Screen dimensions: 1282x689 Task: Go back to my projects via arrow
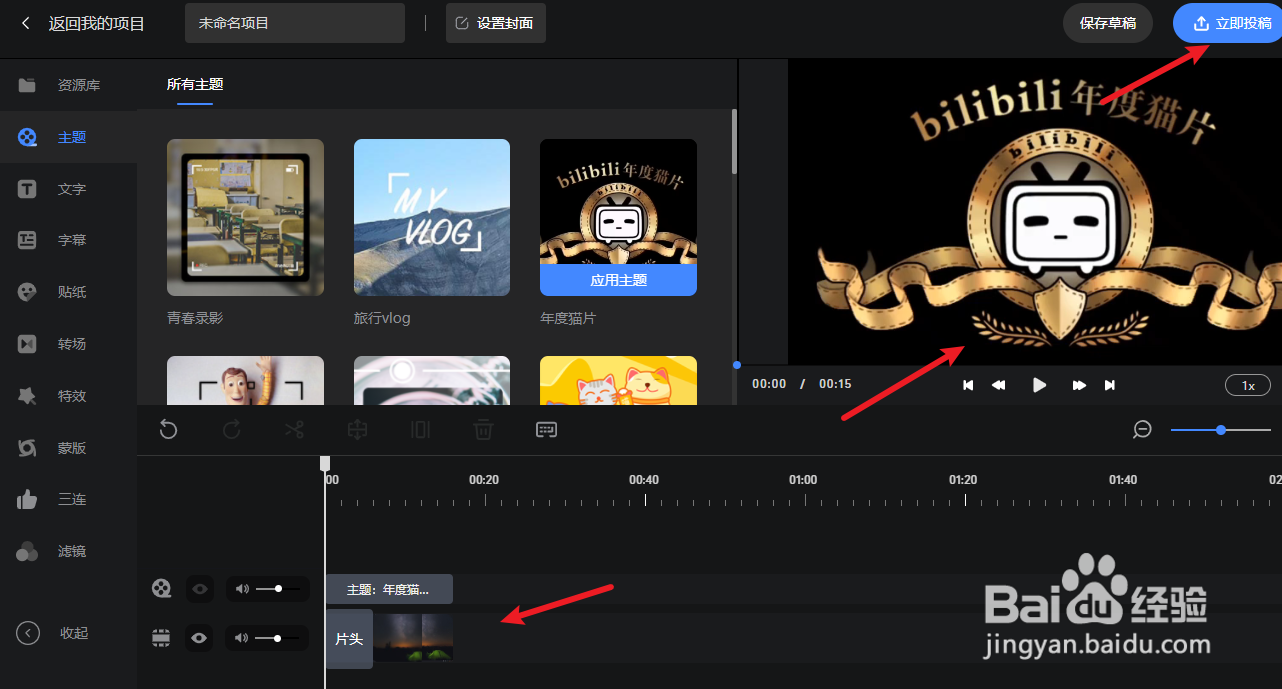point(26,23)
